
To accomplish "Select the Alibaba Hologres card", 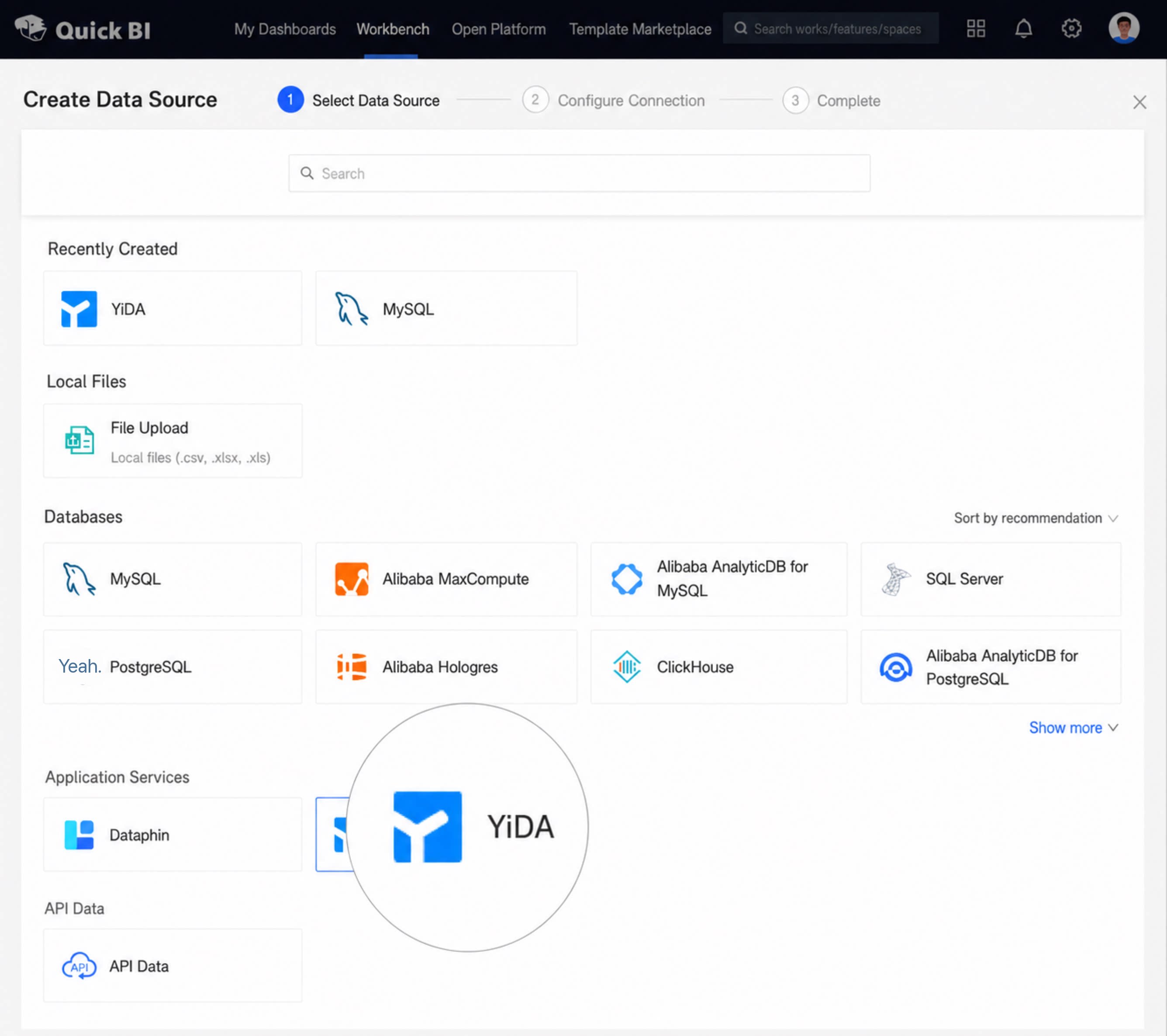I will [446, 666].
